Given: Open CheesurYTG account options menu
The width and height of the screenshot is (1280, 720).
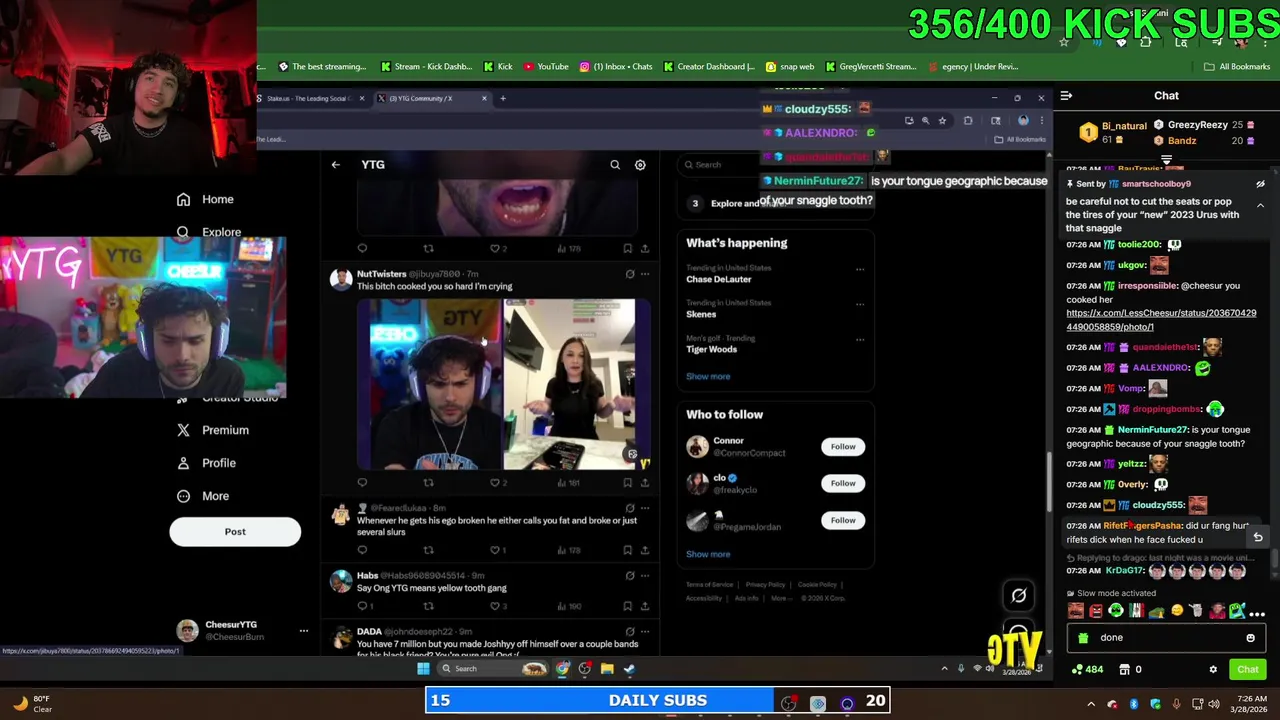Looking at the screenshot, I should click(x=303, y=631).
